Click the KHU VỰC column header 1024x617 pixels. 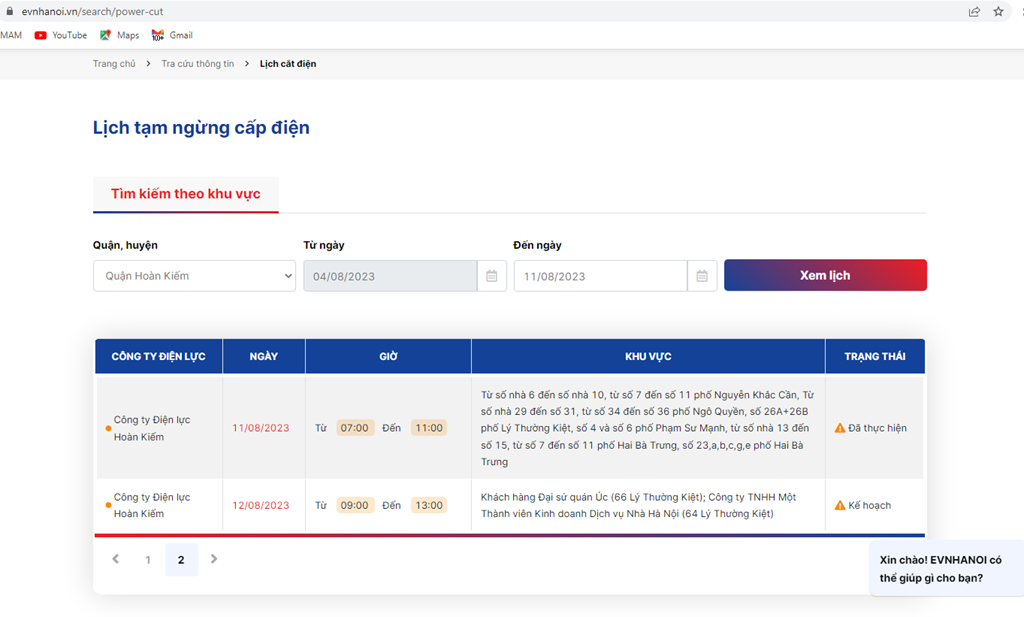click(x=648, y=356)
